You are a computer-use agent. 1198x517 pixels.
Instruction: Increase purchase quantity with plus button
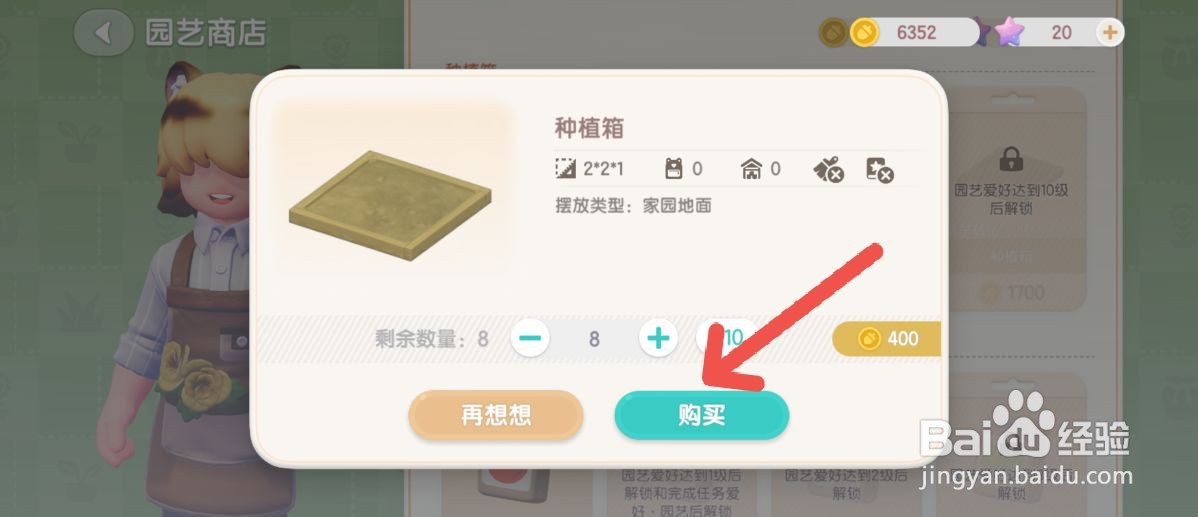(659, 338)
